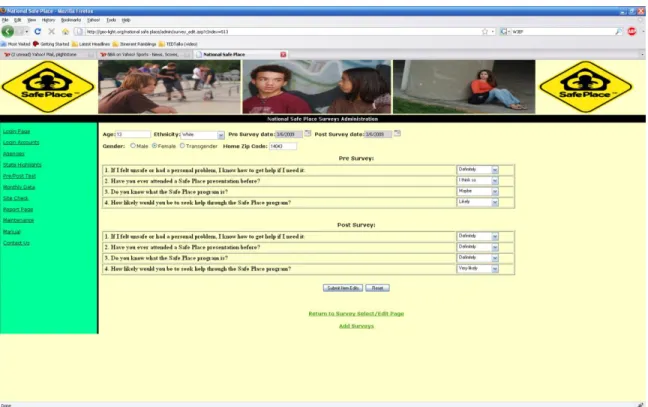Go back with the green Back arrow

(x=7, y=31)
